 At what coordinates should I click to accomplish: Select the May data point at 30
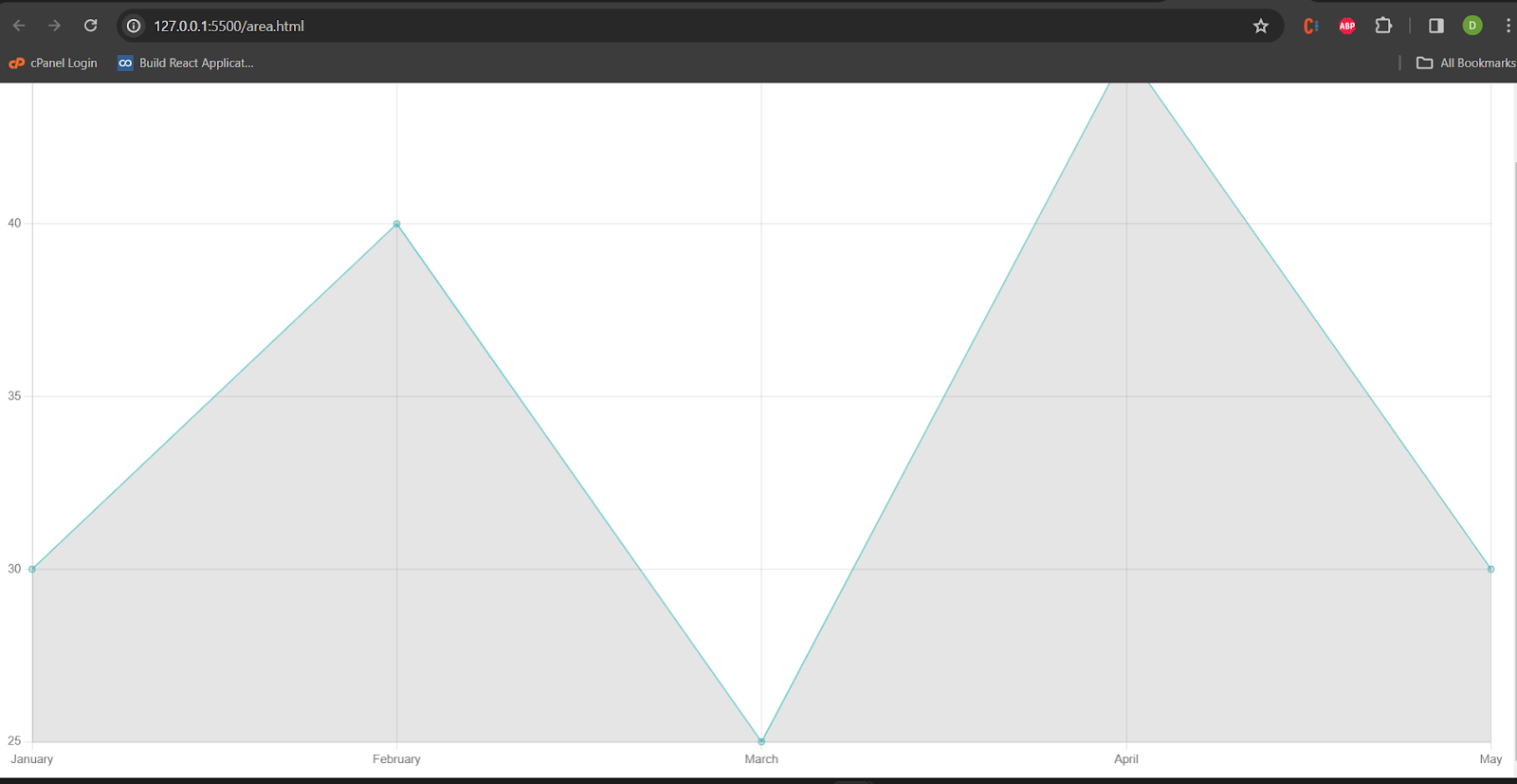pos(1490,569)
